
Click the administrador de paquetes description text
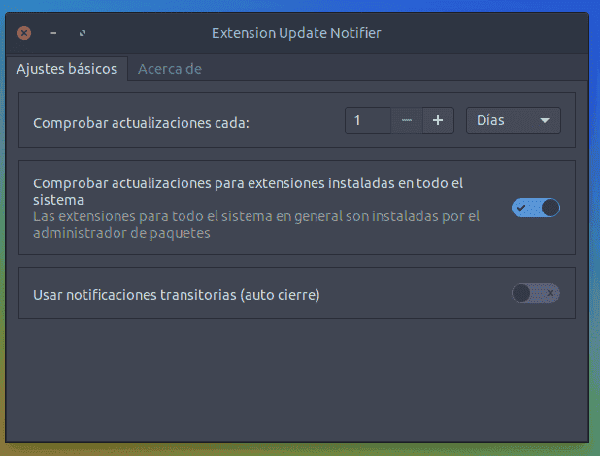(122, 233)
